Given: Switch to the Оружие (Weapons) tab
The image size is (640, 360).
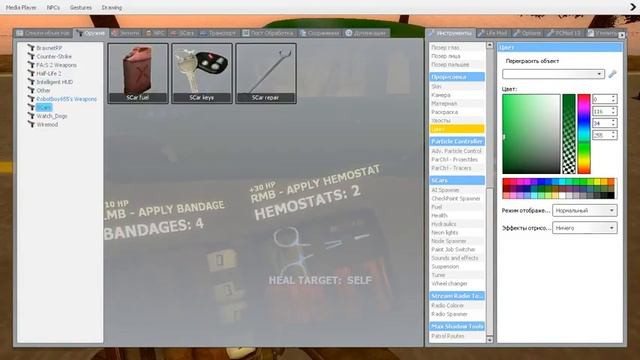Looking at the screenshot, I should coord(91,33).
